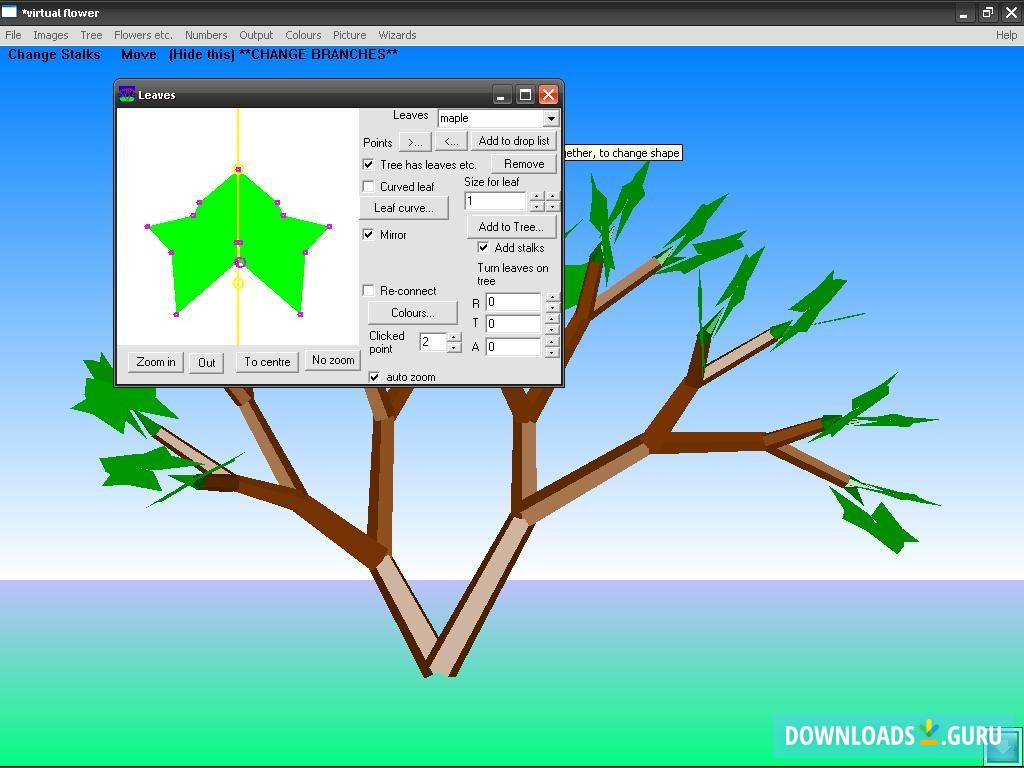The width and height of the screenshot is (1024, 768).
Task: Click the Clicked point number field
Action: tap(433, 342)
